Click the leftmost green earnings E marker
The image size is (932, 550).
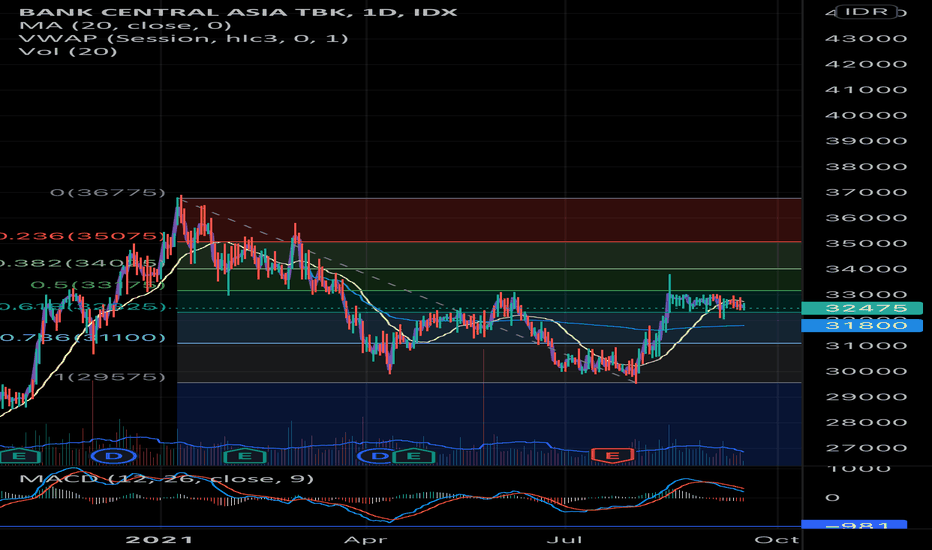[19, 456]
